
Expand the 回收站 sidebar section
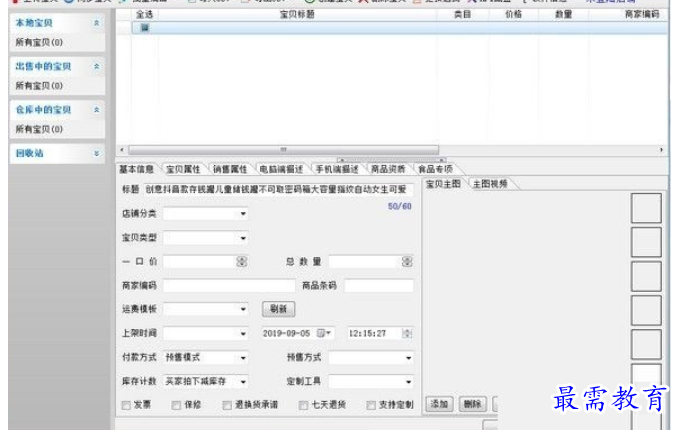(x=96, y=153)
